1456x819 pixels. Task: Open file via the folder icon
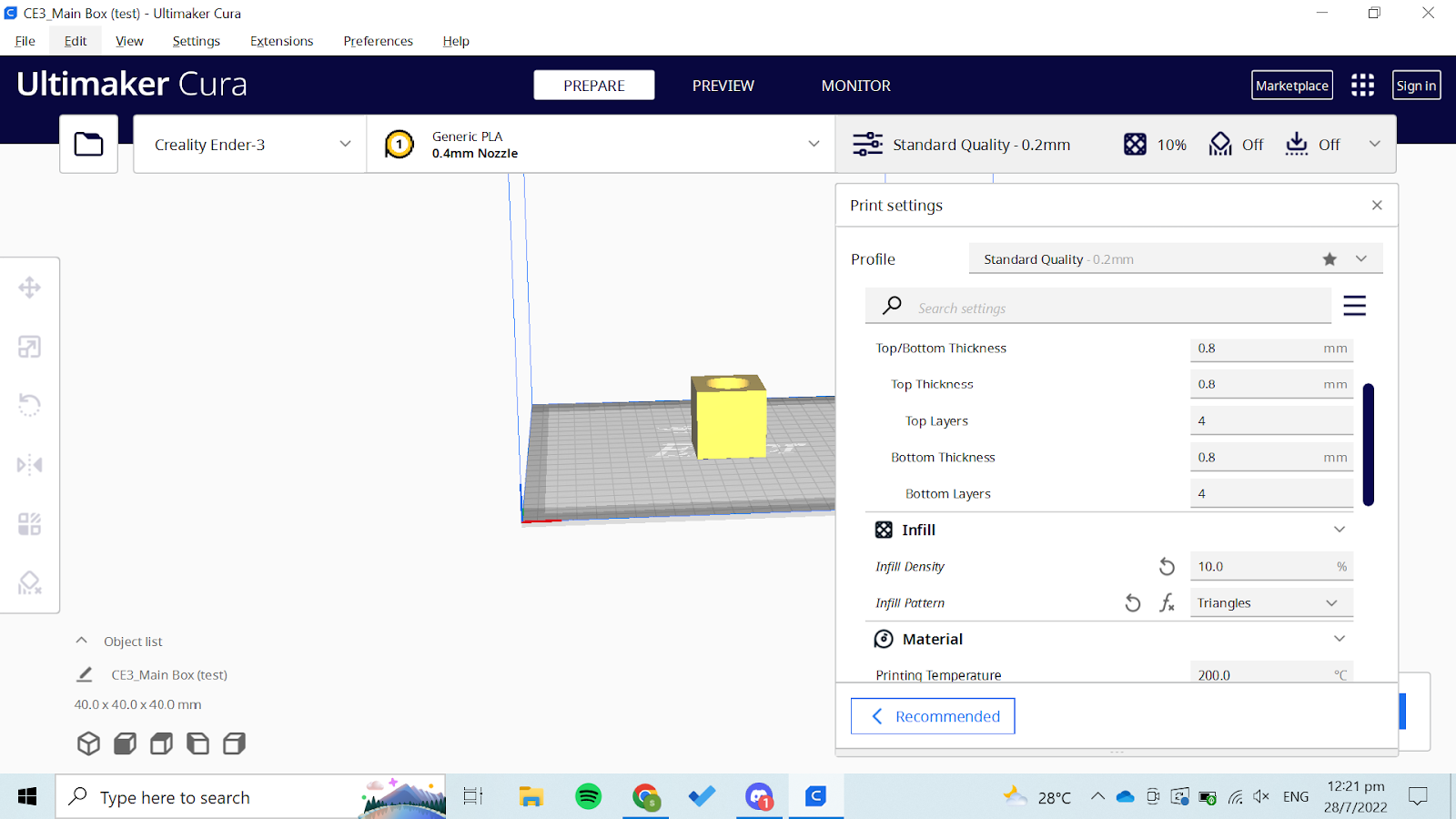(88, 144)
